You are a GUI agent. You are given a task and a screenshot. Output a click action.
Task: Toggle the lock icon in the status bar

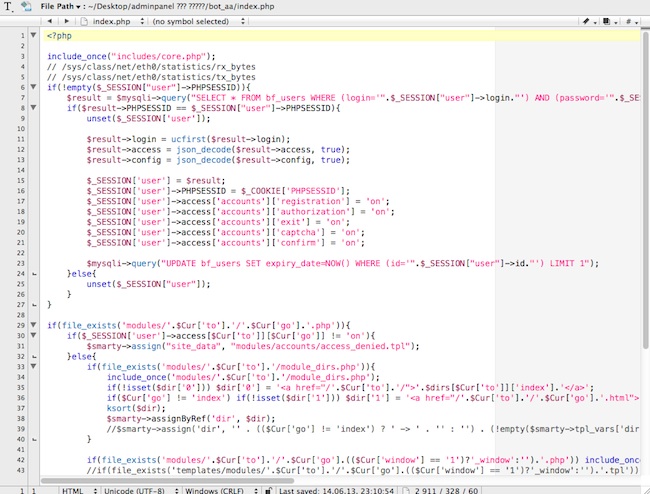pos(267,489)
